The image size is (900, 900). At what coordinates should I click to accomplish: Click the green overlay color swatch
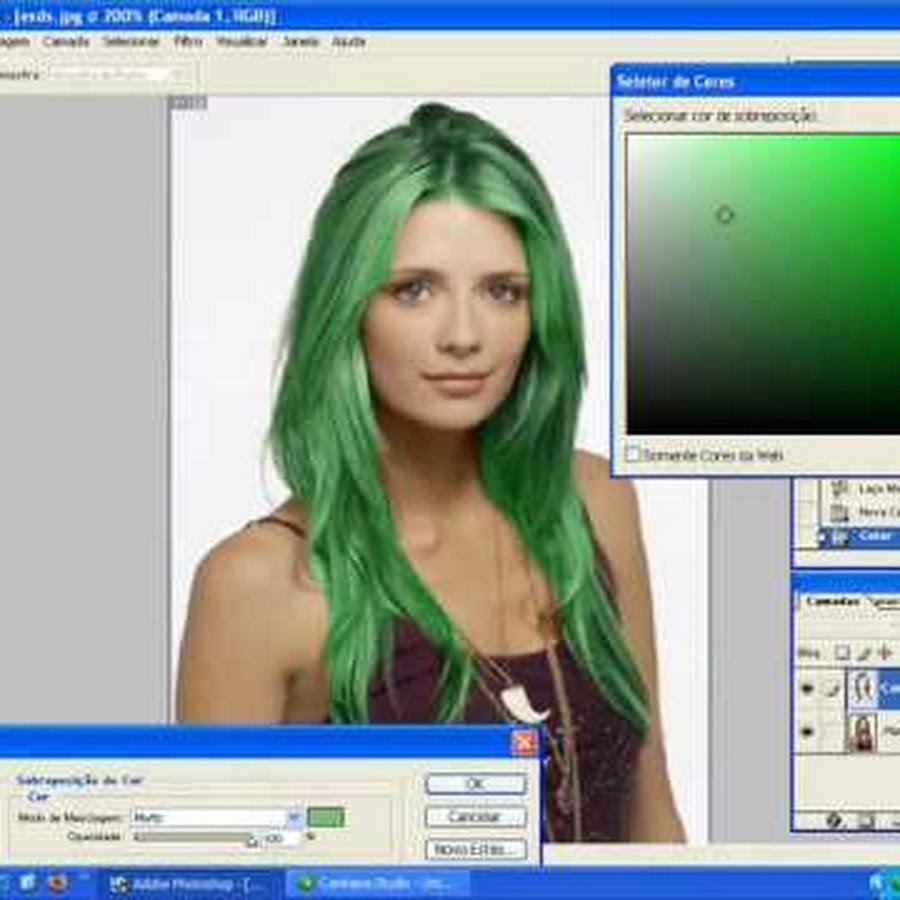pyautogui.click(x=326, y=817)
